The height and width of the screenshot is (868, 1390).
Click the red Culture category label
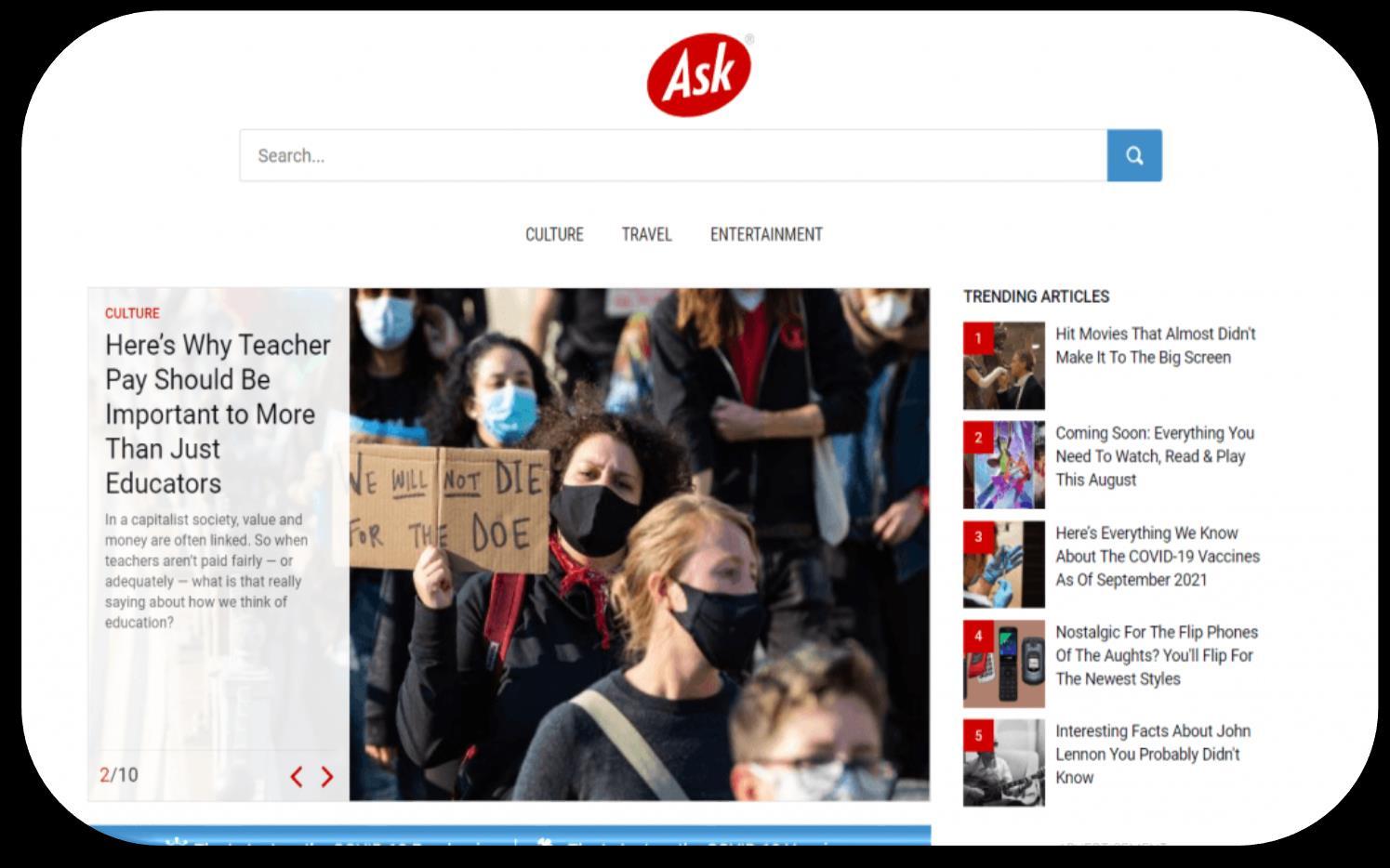pyautogui.click(x=132, y=313)
